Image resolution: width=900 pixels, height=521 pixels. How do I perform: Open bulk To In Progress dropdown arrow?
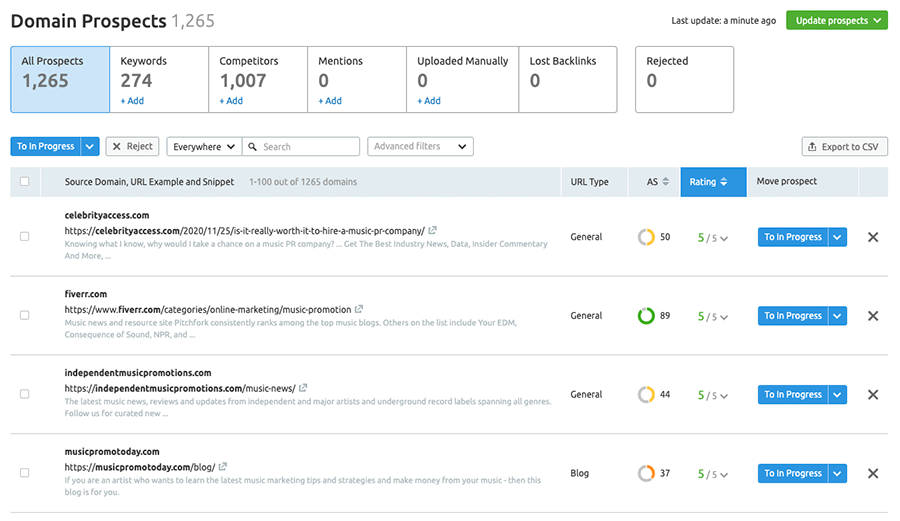[90, 146]
